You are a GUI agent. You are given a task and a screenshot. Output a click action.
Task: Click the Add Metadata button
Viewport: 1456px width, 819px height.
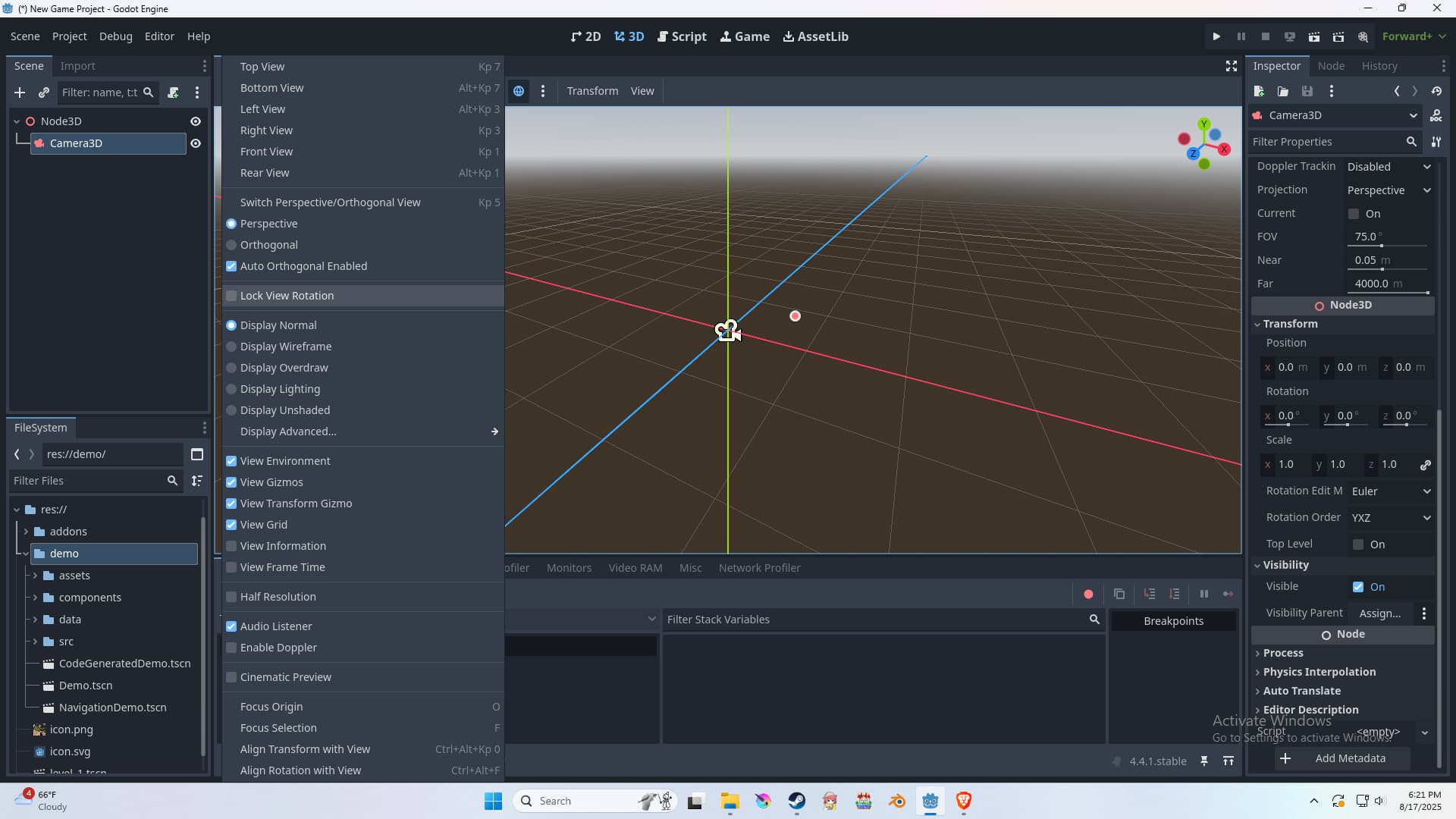(x=1341, y=758)
